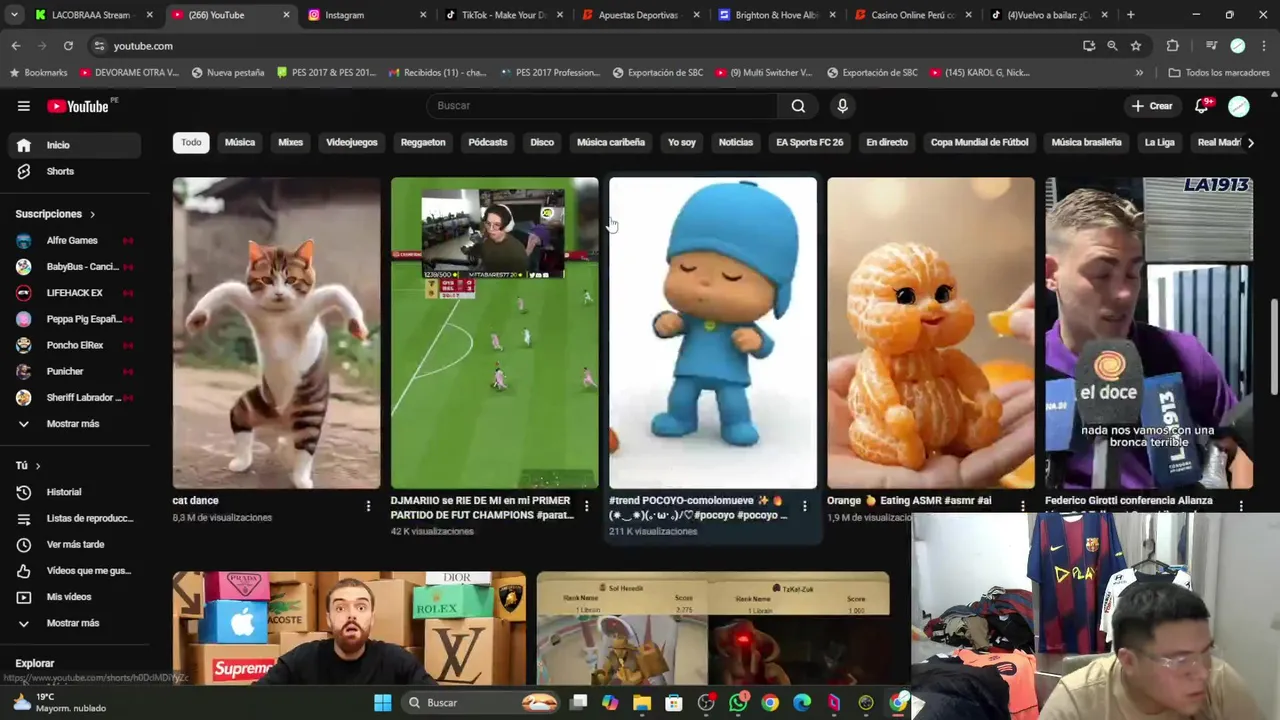The image size is (1280, 720).
Task: Open Listas de reproducción
Action: click(76, 518)
